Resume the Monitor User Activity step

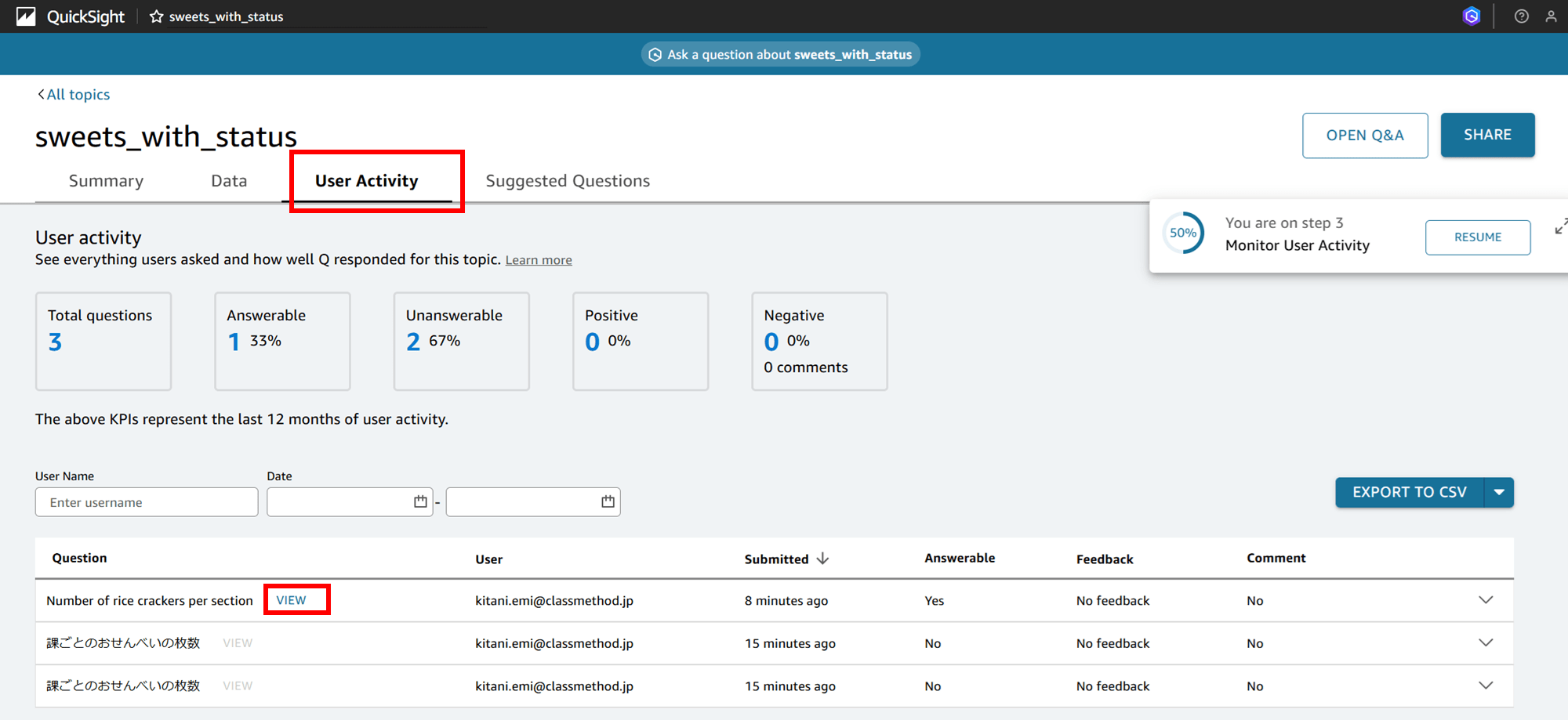tap(1478, 237)
